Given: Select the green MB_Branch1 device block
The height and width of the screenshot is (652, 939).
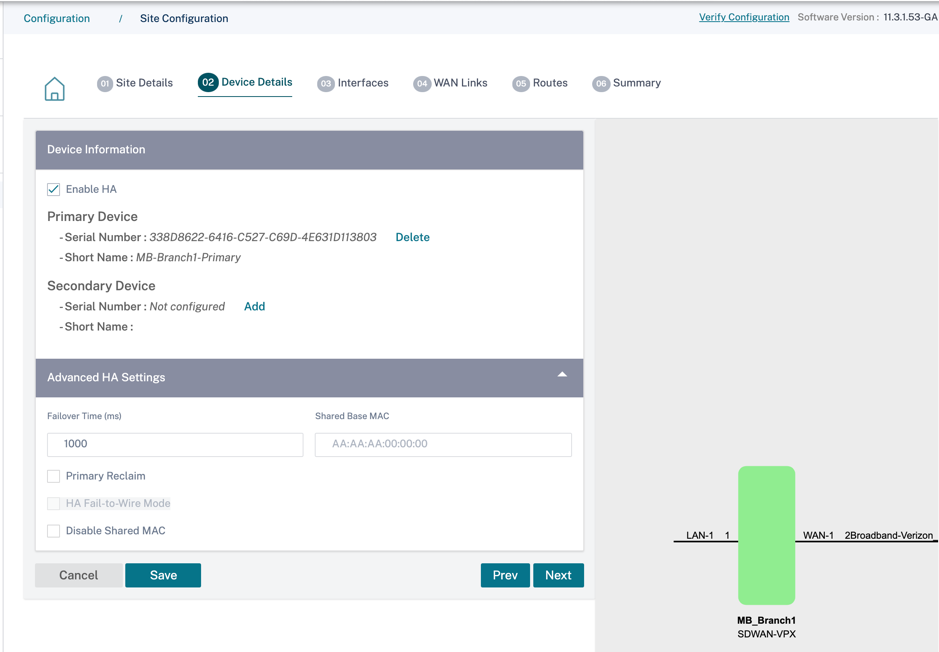Looking at the screenshot, I should click(x=766, y=535).
